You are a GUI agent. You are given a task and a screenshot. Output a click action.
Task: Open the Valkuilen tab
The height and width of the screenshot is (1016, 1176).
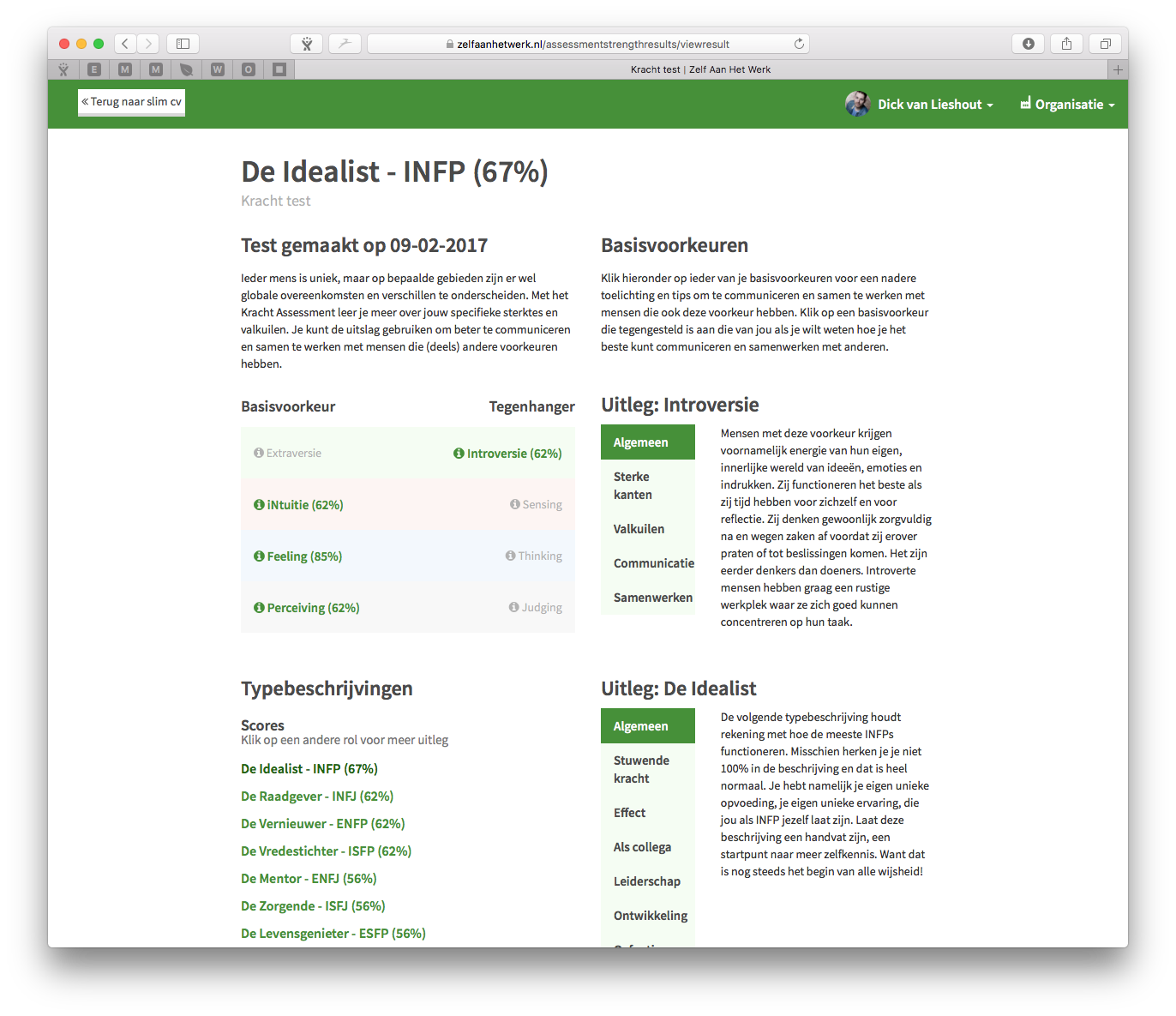[648, 529]
